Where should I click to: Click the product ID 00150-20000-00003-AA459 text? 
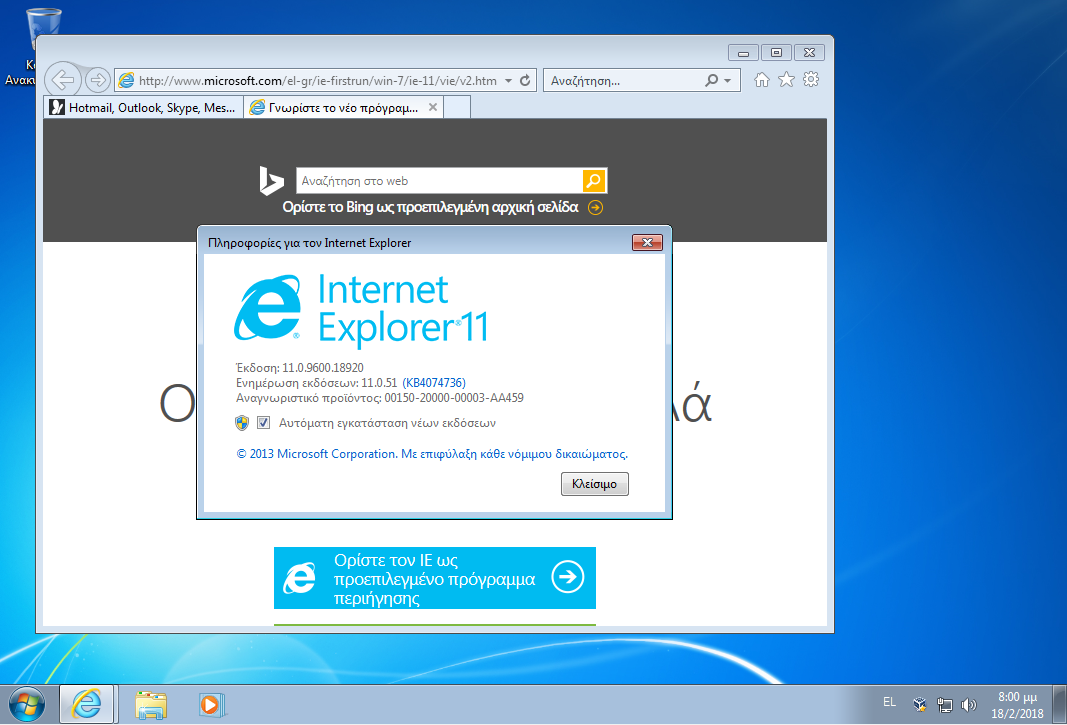[x=454, y=398]
